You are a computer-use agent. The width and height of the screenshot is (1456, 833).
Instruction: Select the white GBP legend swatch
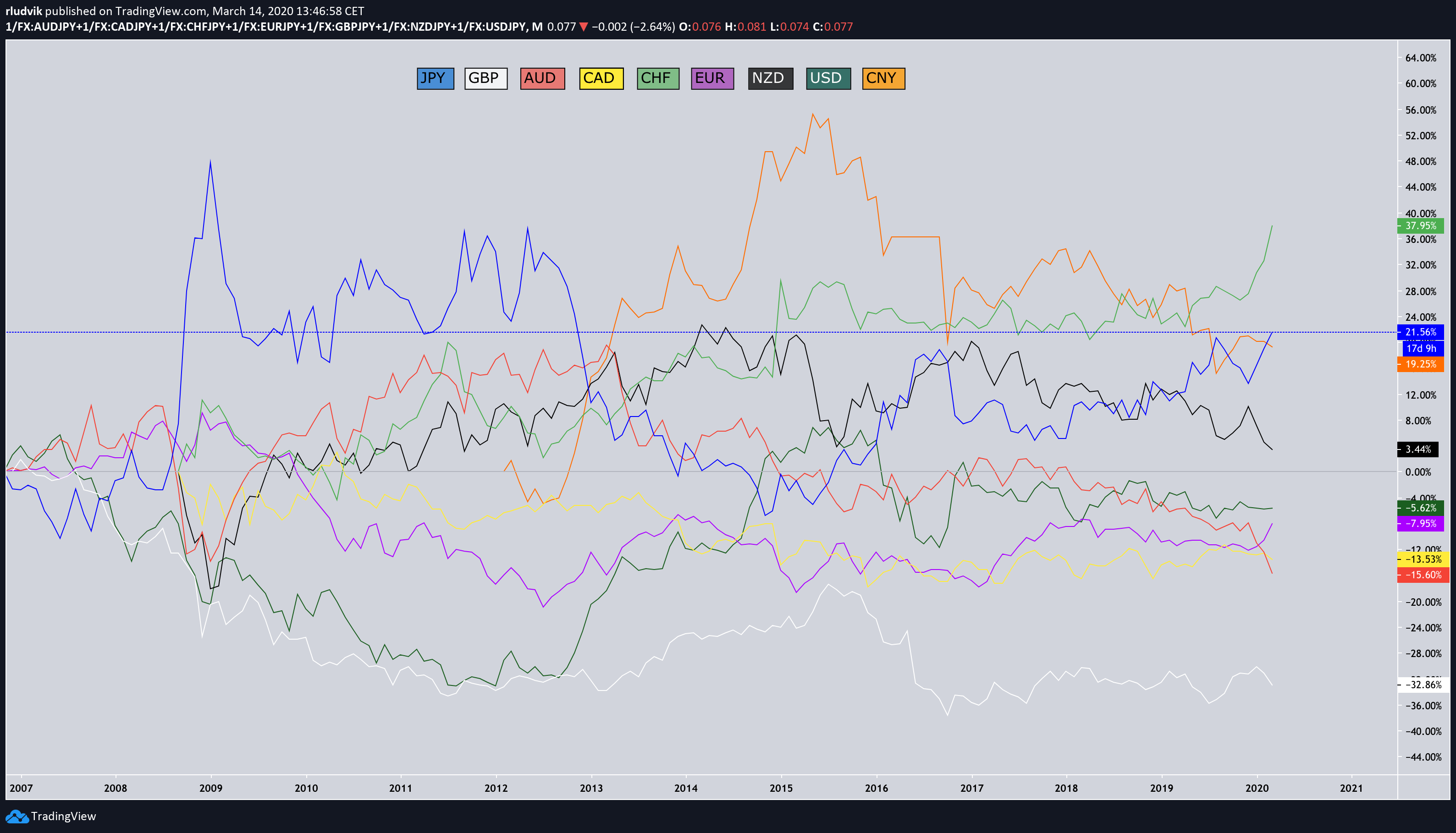(485, 78)
